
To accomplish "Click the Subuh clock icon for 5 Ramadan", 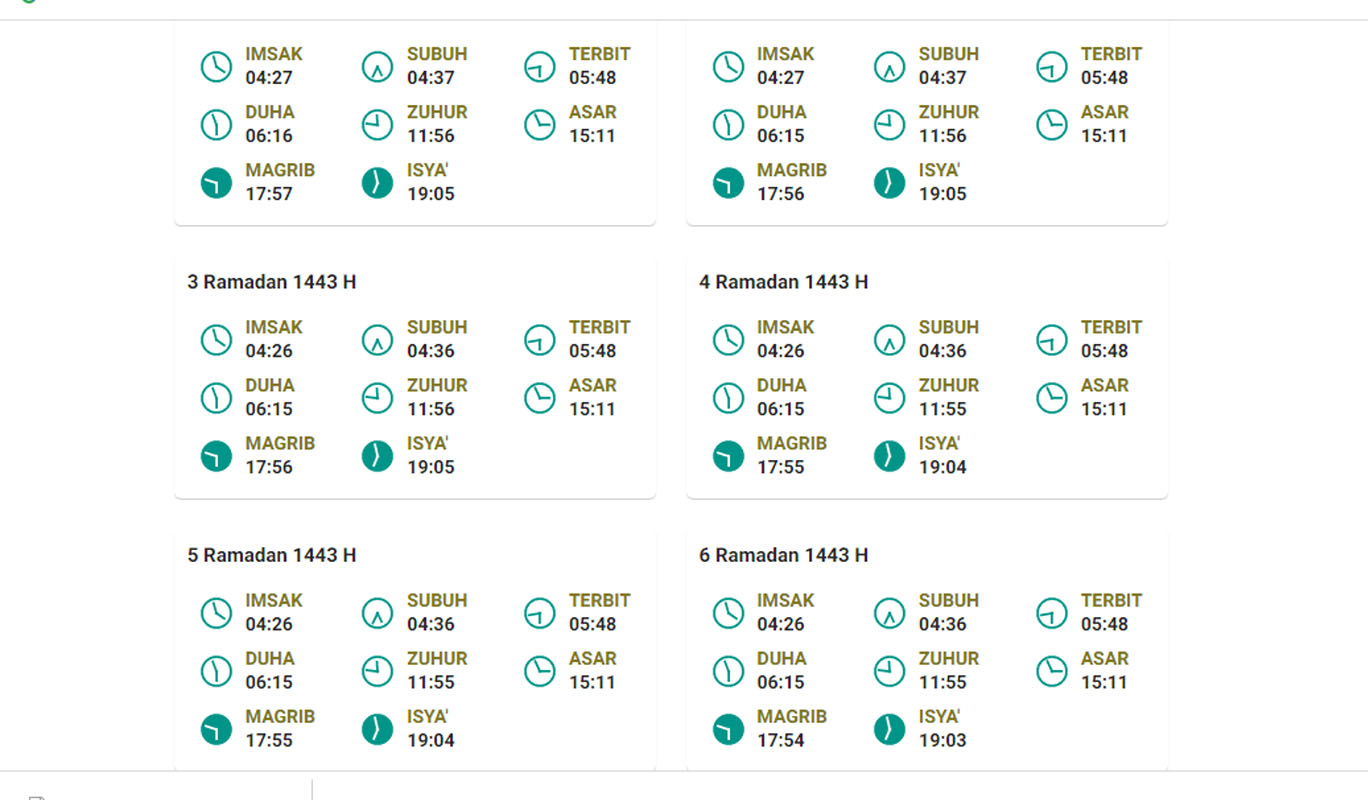I will [377, 613].
